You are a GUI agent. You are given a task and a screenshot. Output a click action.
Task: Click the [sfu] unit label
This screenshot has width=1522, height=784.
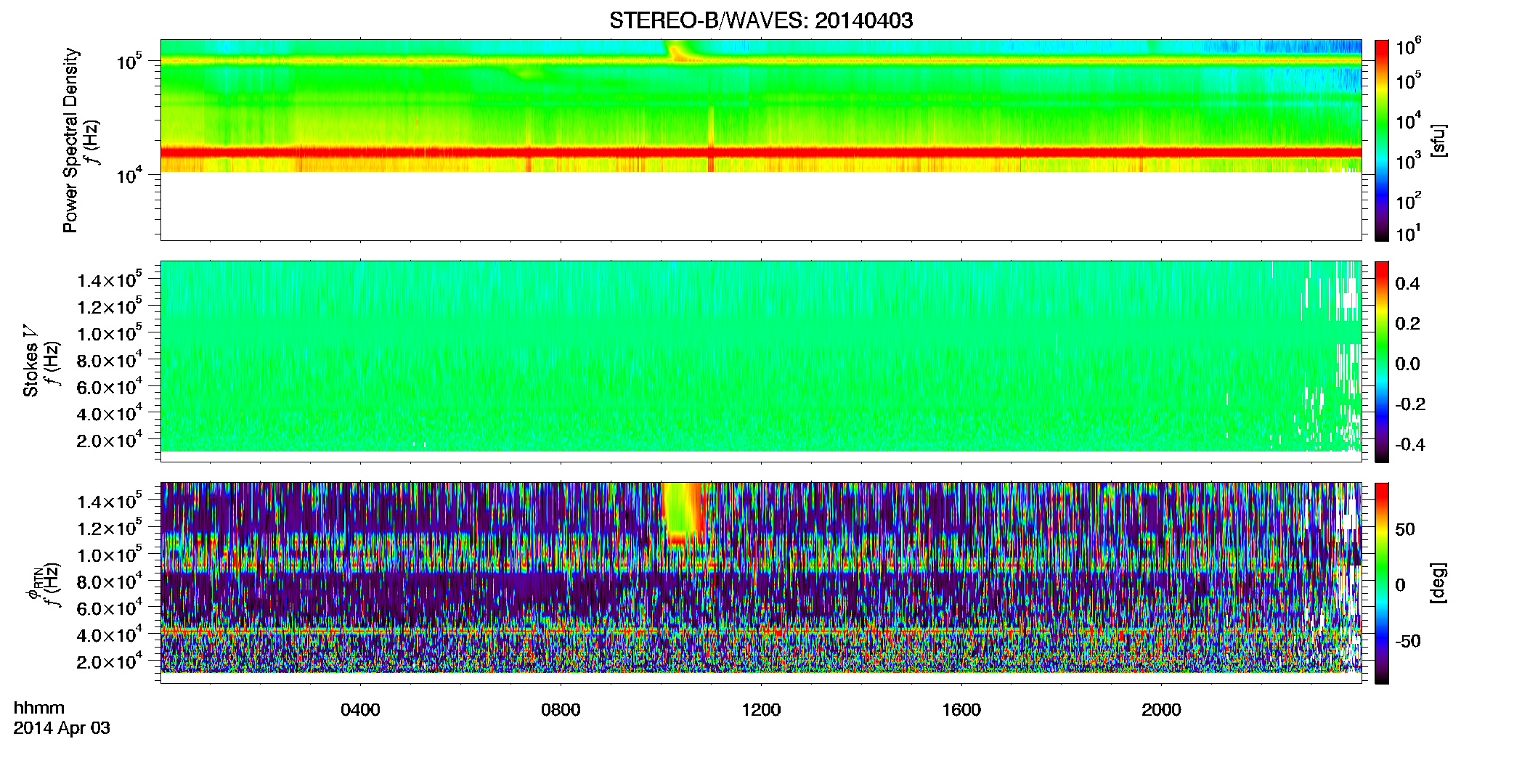click(1438, 140)
